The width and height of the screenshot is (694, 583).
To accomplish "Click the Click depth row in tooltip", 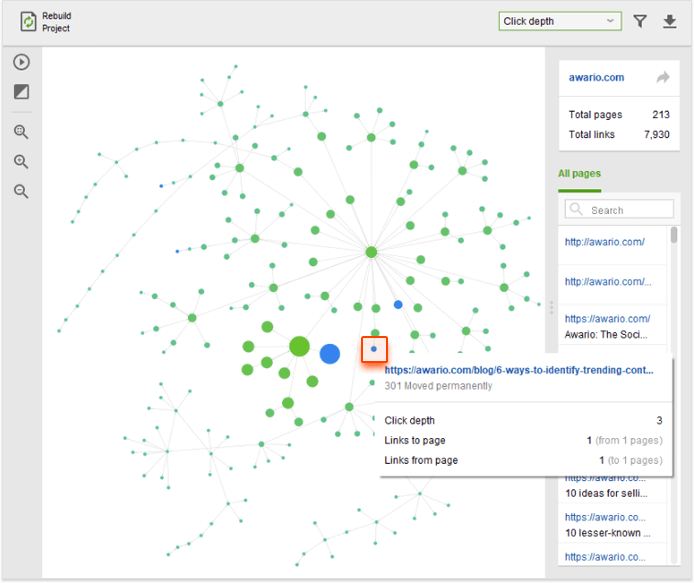I will pyautogui.click(x=523, y=421).
